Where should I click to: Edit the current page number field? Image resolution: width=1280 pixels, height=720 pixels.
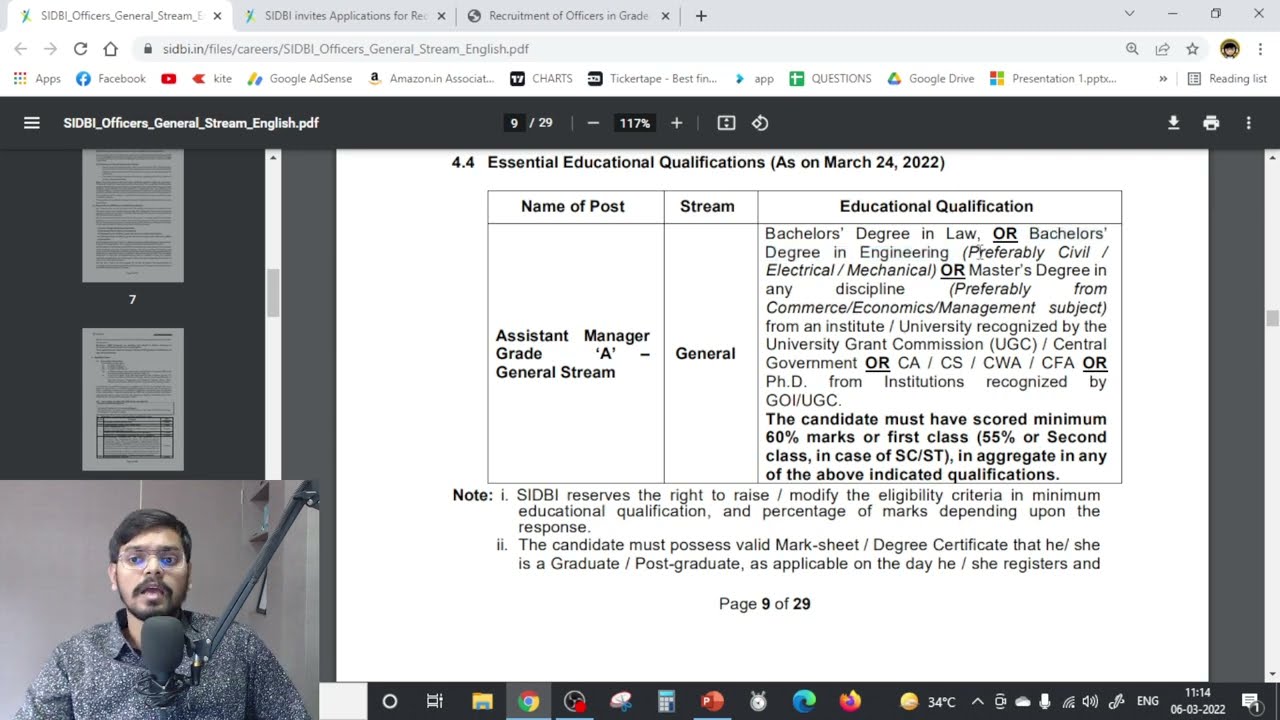514,123
